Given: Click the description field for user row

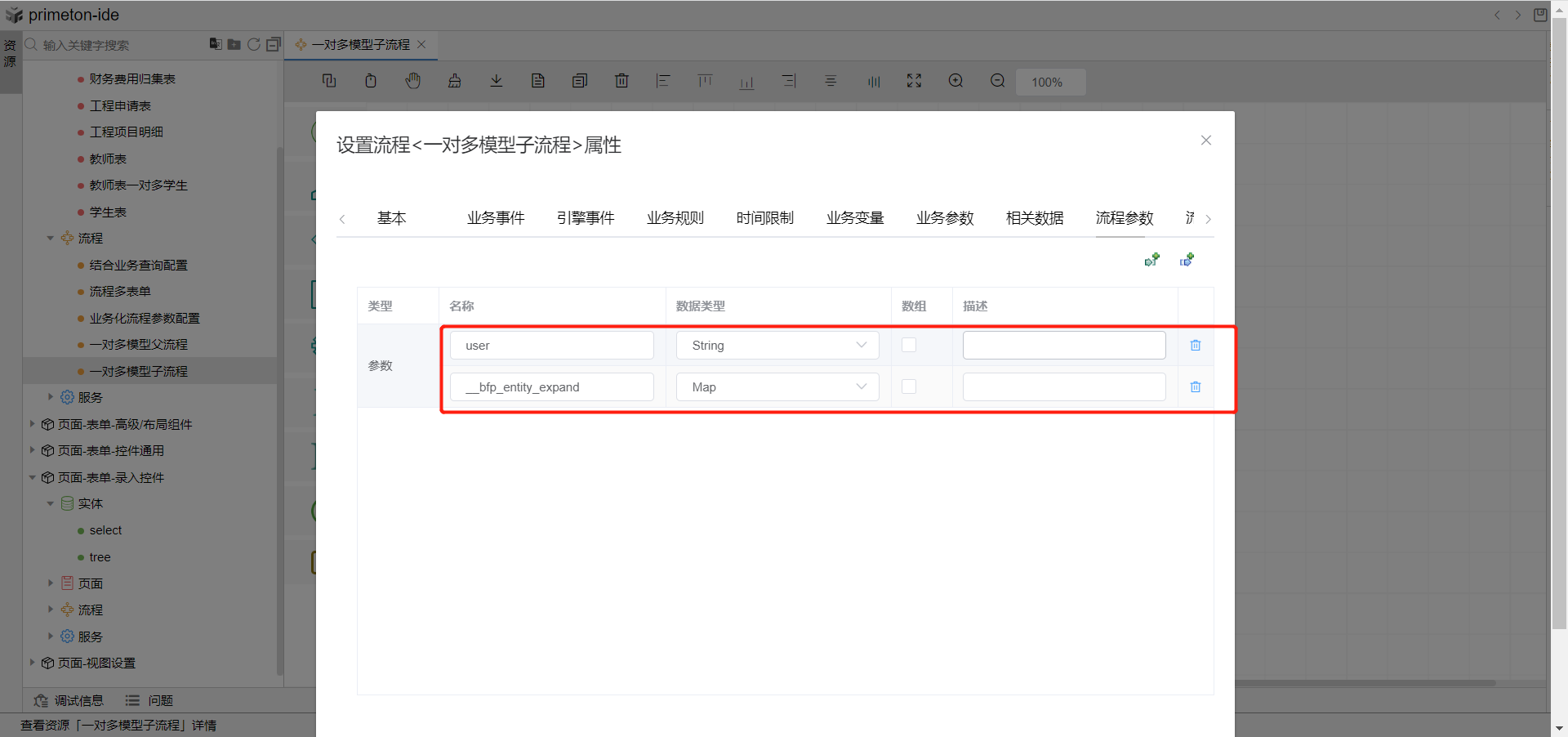Looking at the screenshot, I should 1063,346.
